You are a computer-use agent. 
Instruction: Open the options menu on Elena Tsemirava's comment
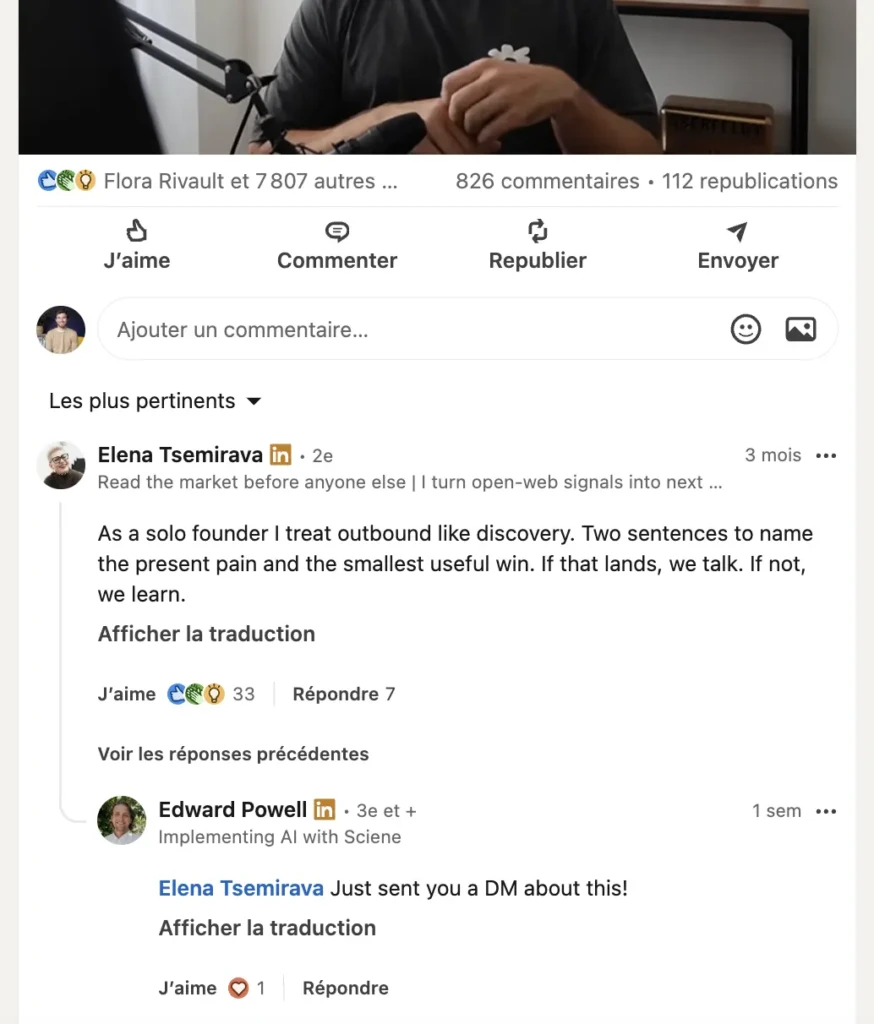[x=827, y=455]
